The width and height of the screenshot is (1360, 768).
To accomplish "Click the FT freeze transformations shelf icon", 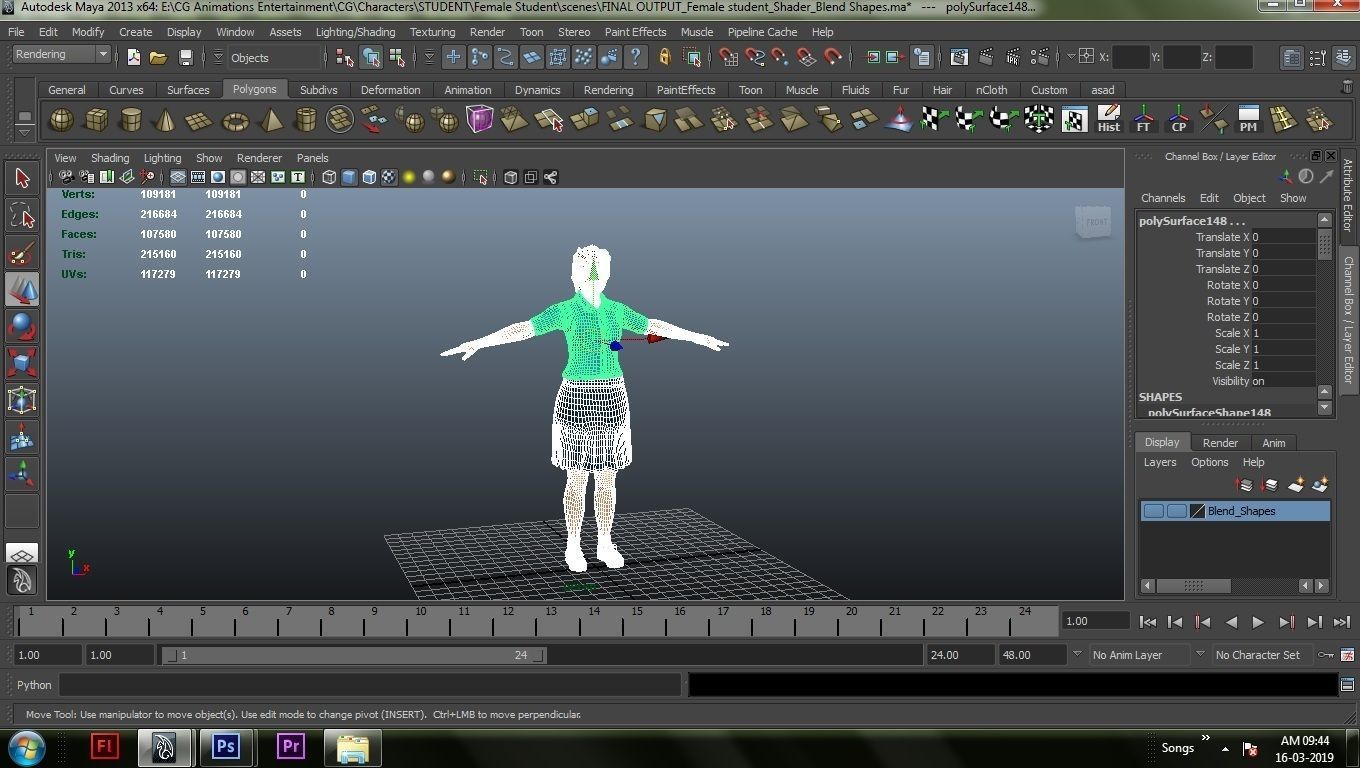I will coord(1143,120).
